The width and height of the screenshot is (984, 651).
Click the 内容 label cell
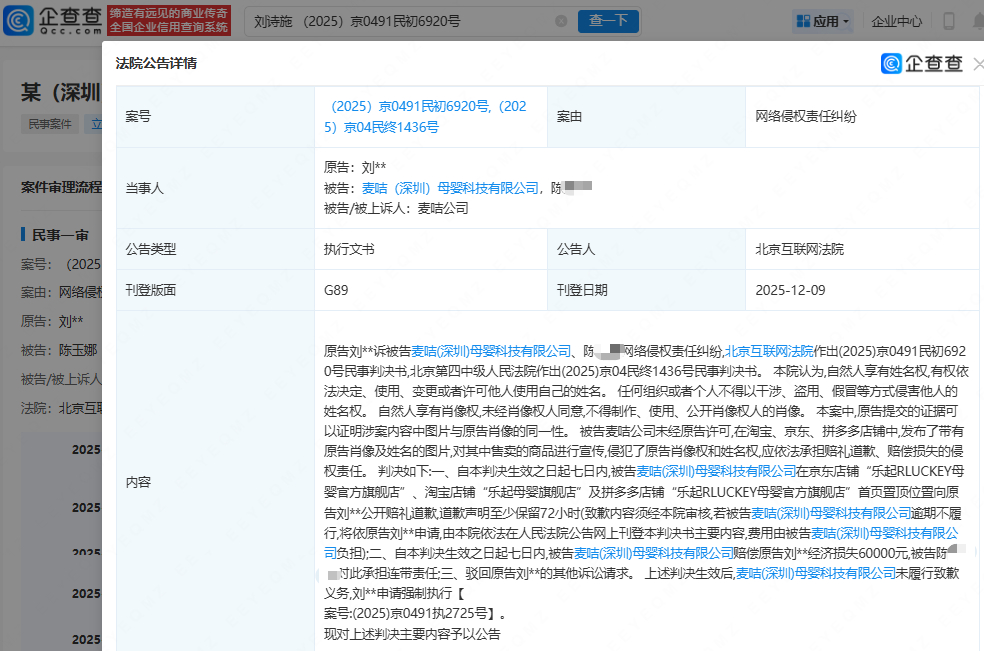[215, 482]
